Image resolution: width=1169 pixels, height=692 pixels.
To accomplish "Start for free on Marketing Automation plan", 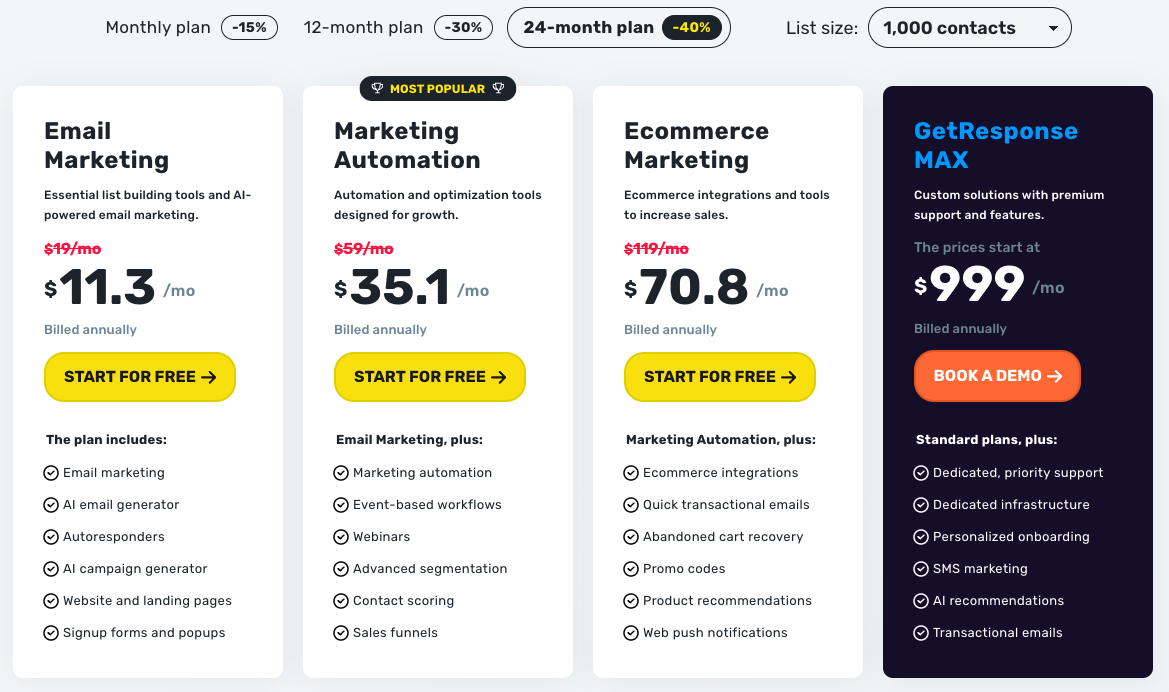I will point(430,377).
